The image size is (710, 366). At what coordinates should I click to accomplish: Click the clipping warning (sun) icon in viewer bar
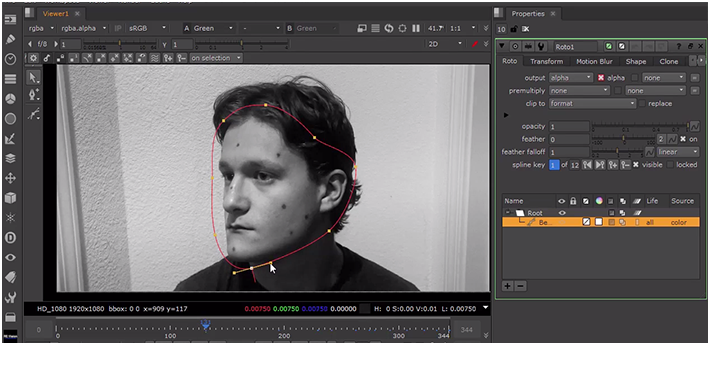pyautogui.click(x=402, y=28)
